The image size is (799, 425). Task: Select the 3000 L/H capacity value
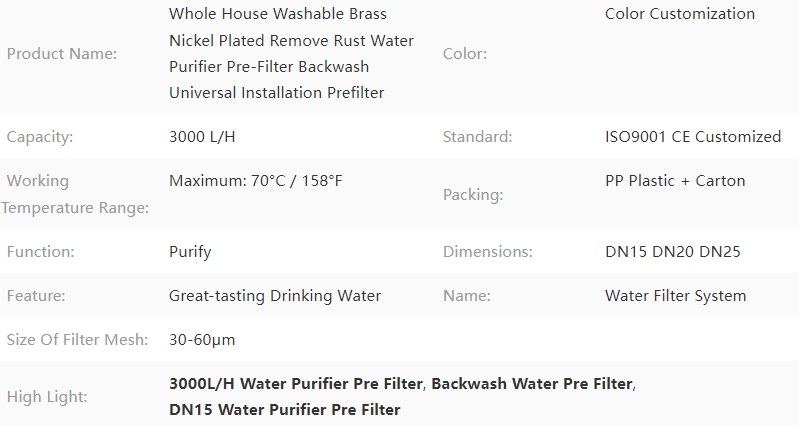202,137
